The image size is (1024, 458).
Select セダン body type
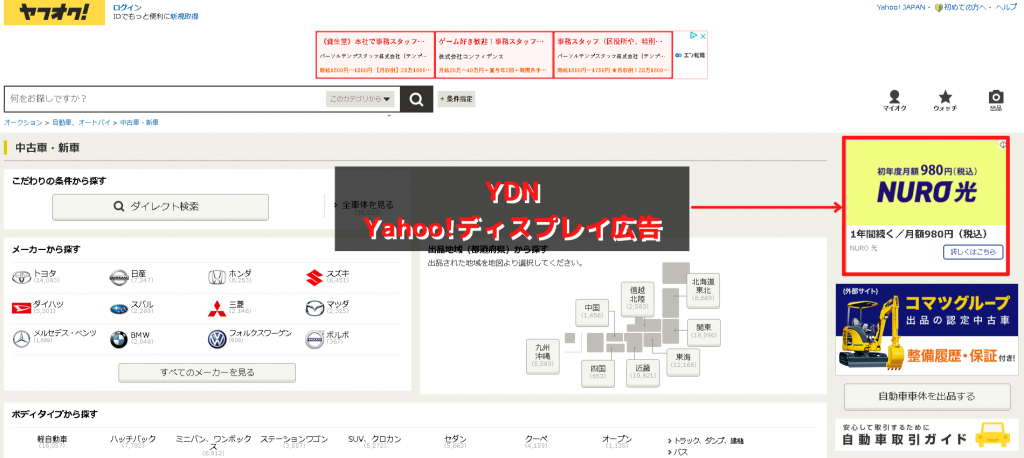click(455, 439)
